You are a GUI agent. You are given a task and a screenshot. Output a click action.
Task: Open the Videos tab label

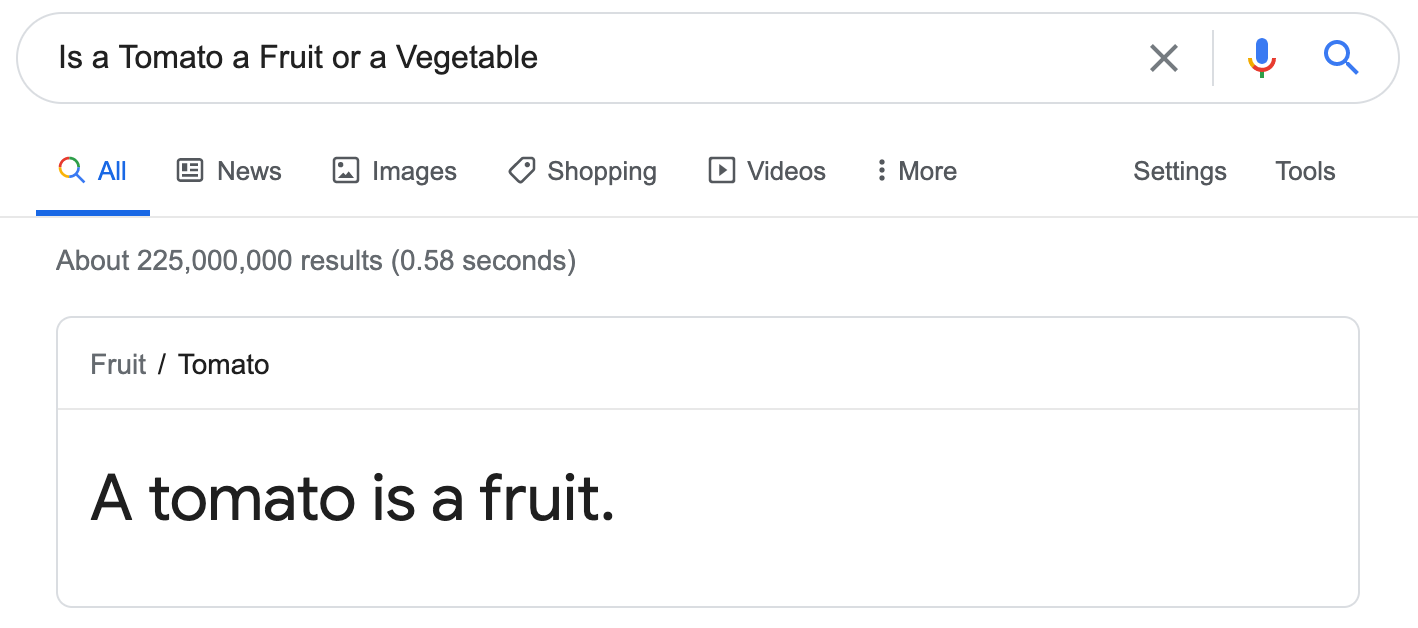(786, 171)
